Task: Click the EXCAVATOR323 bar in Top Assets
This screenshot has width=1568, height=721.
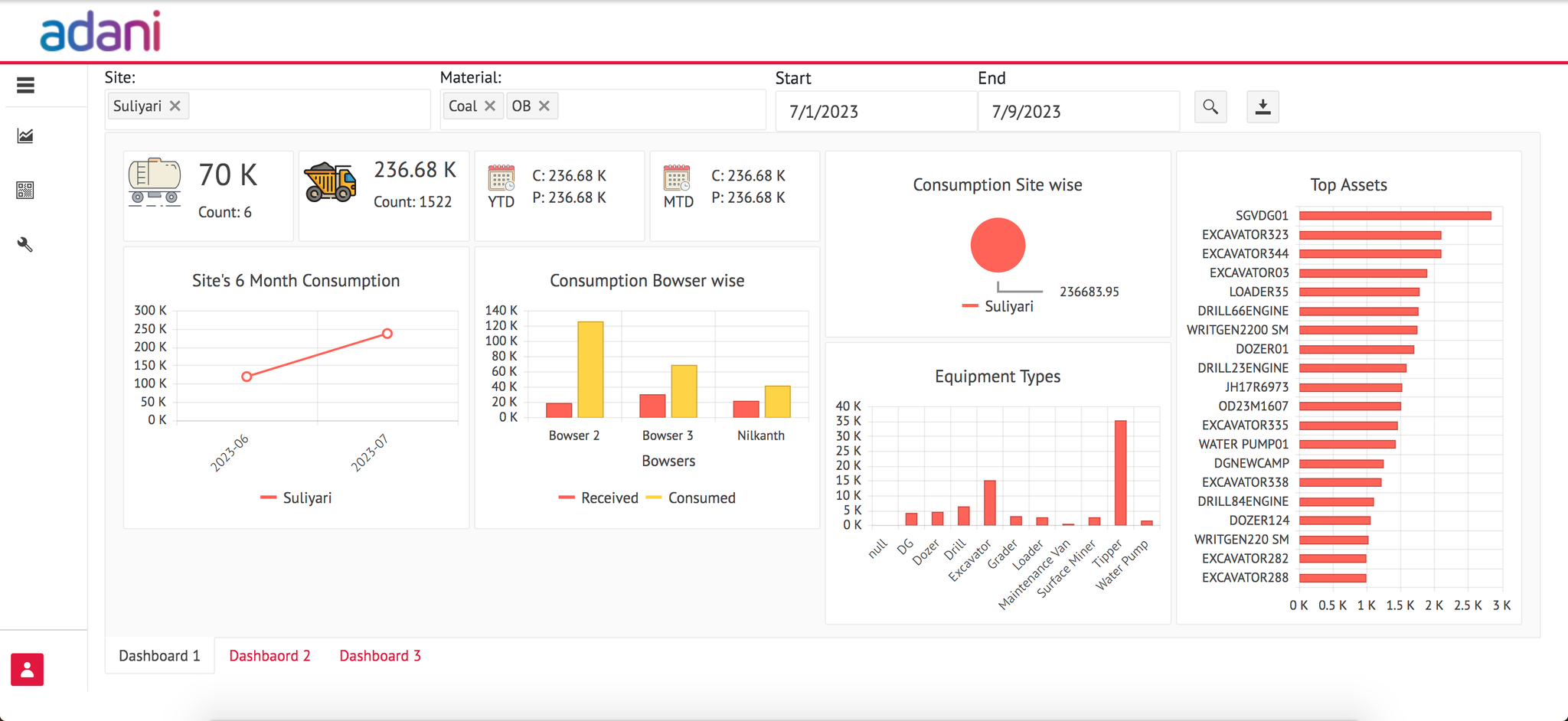Action: coord(1370,235)
